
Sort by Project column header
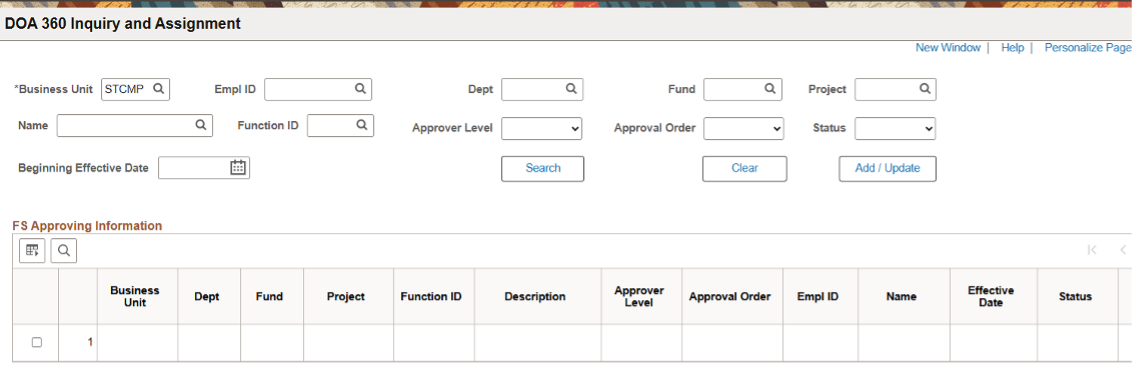(346, 296)
